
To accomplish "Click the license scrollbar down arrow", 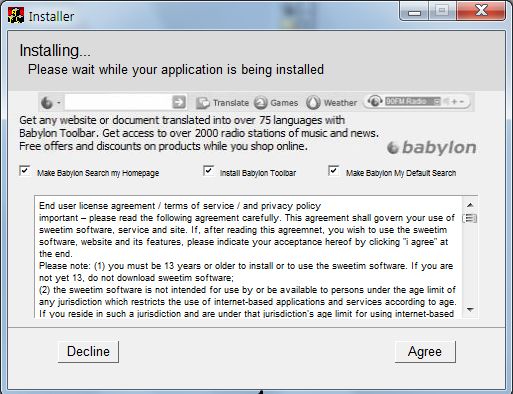I will point(470,310).
